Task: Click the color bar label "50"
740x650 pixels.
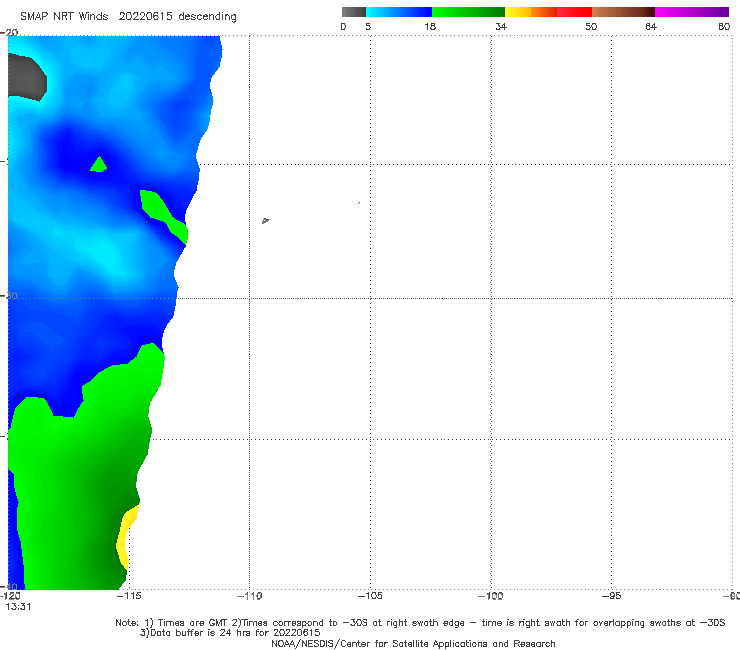Action: pyautogui.click(x=591, y=26)
